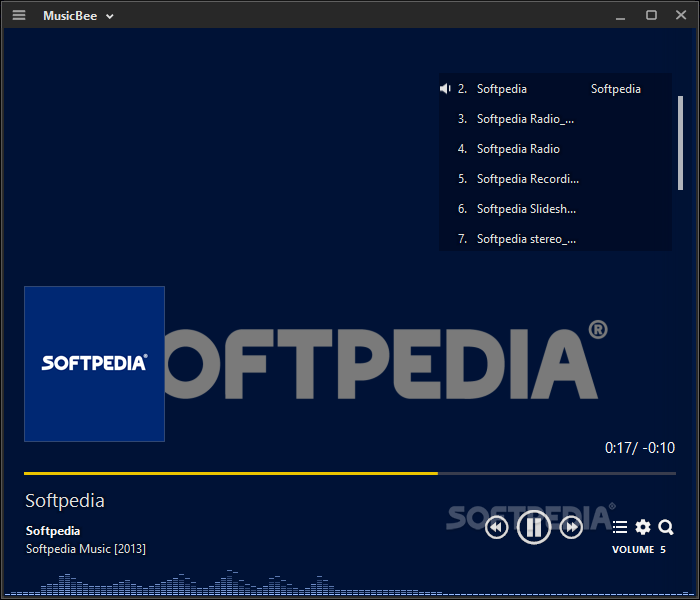This screenshot has width=700, height=600.
Task: Open the search magnifier icon
Action: (x=666, y=527)
